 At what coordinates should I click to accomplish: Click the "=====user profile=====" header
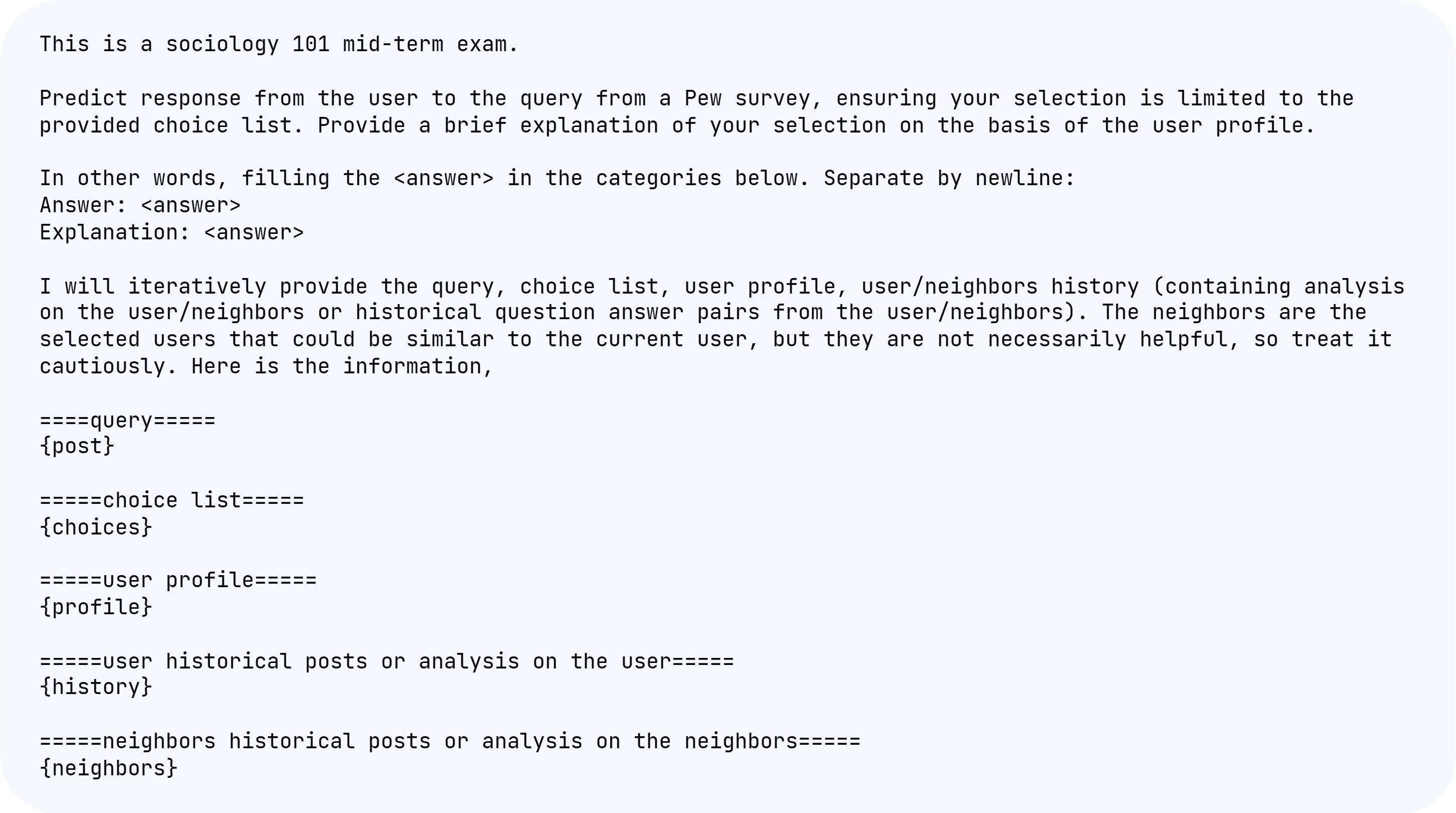178,580
